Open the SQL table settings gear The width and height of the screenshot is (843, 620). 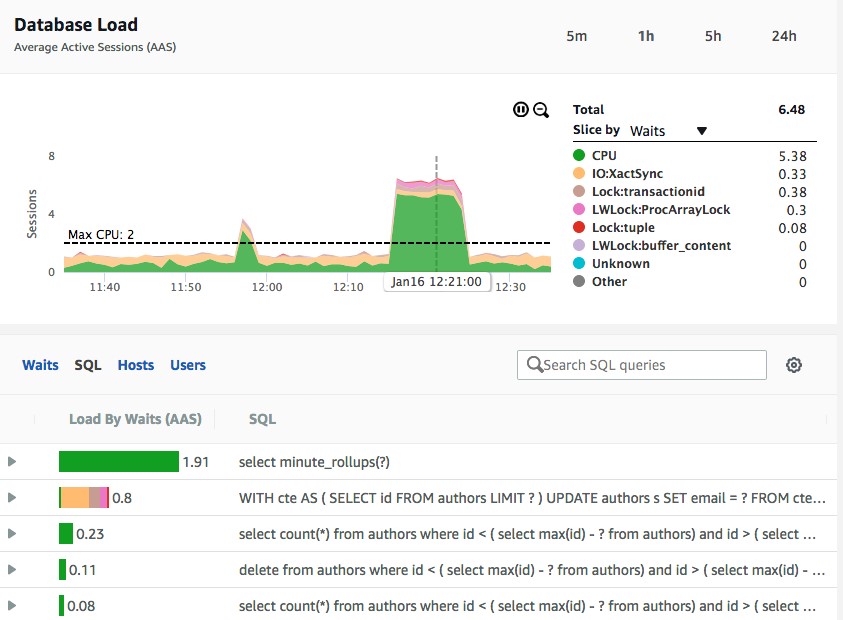794,365
